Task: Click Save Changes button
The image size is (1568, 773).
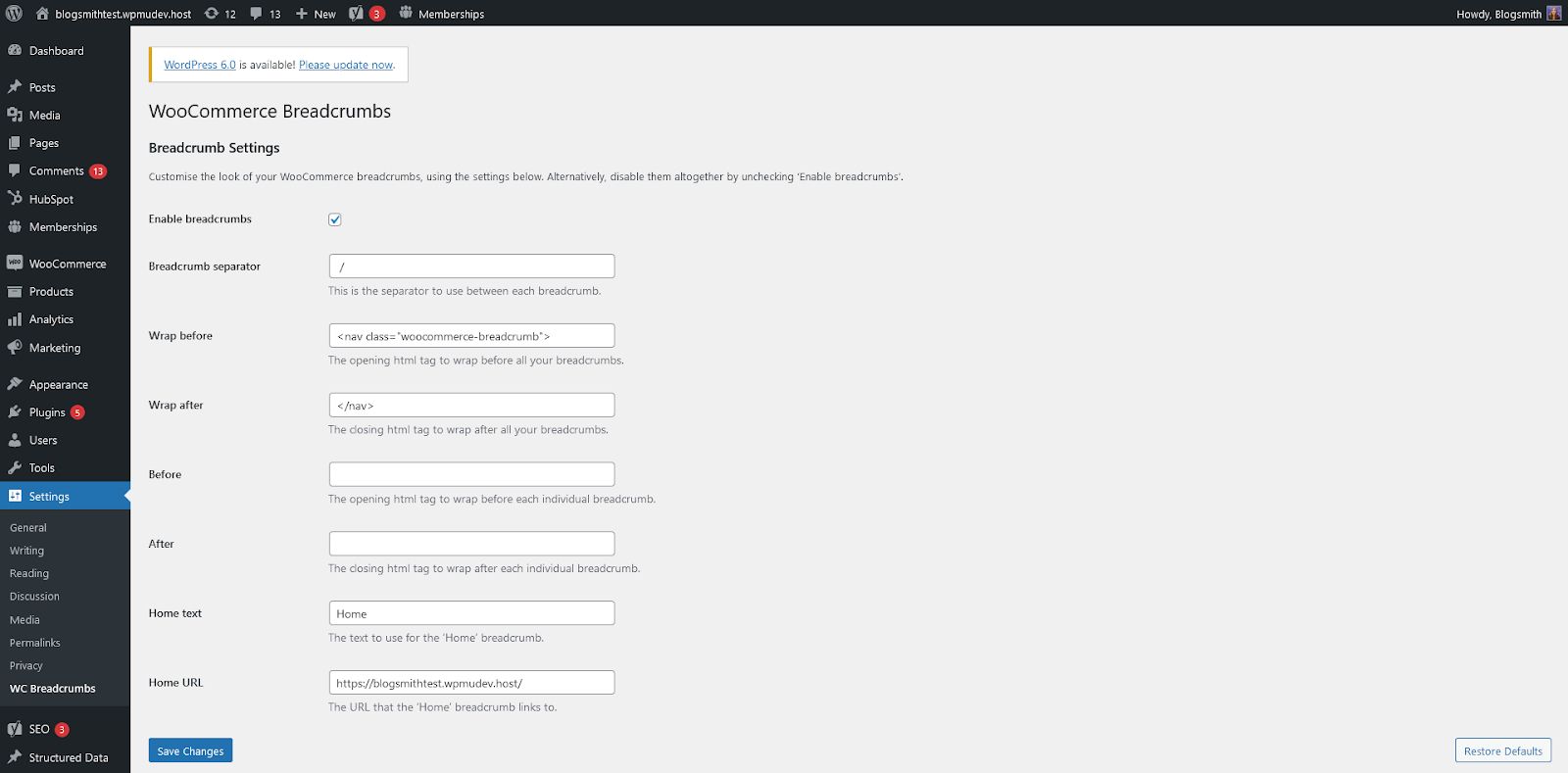Action: point(190,750)
